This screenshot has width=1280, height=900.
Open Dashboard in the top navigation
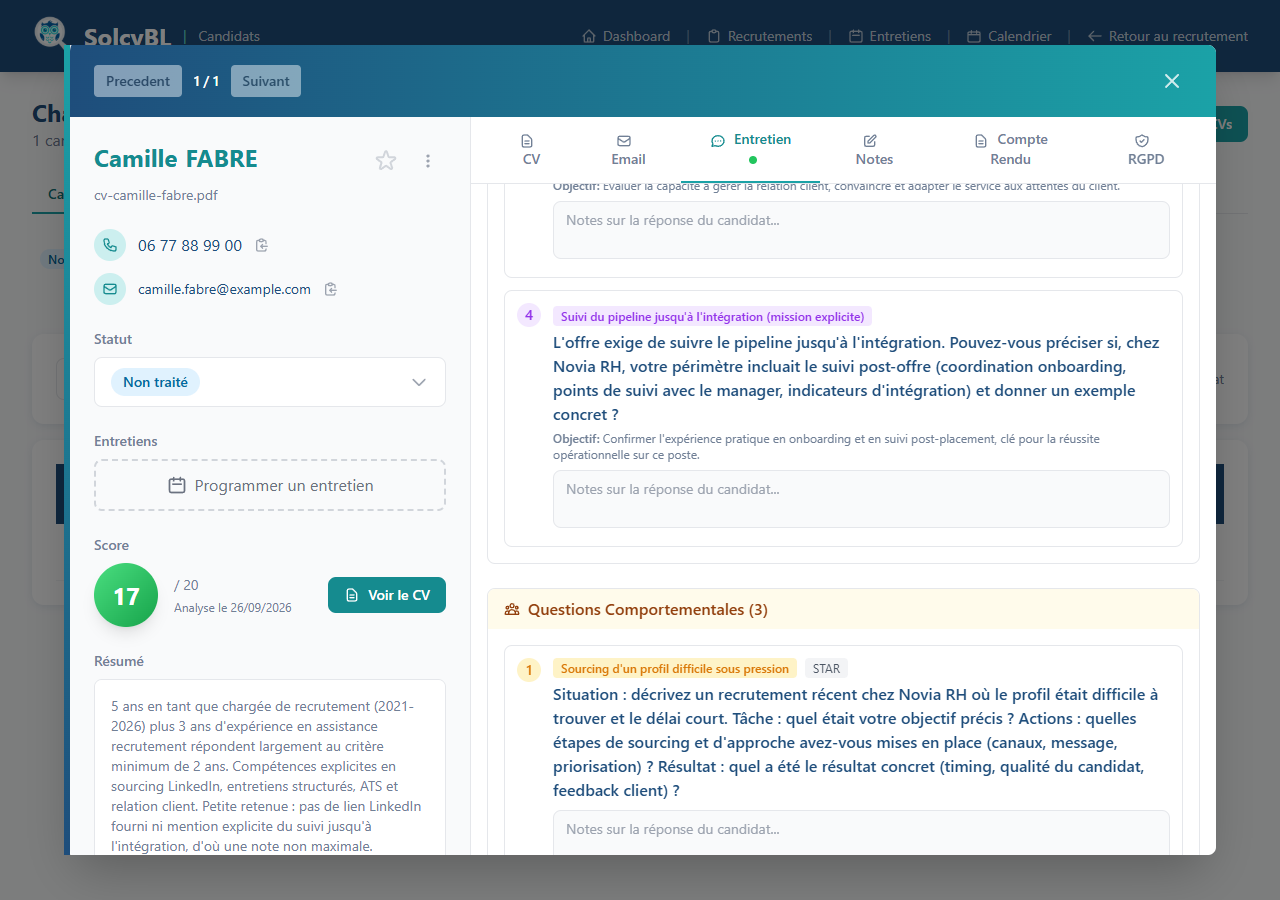click(626, 36)
